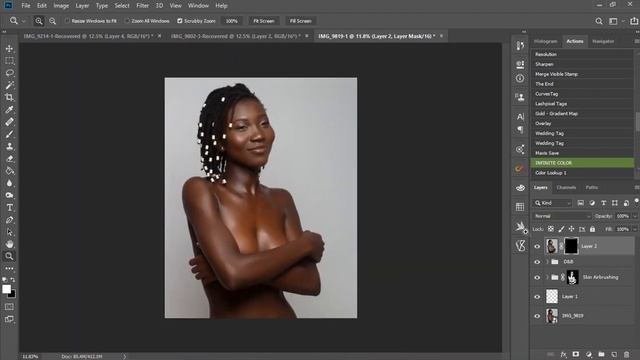The height and width of the screenshot is (360, 640).
Task: Select the Eraser tool
Action: coord(9,159)
